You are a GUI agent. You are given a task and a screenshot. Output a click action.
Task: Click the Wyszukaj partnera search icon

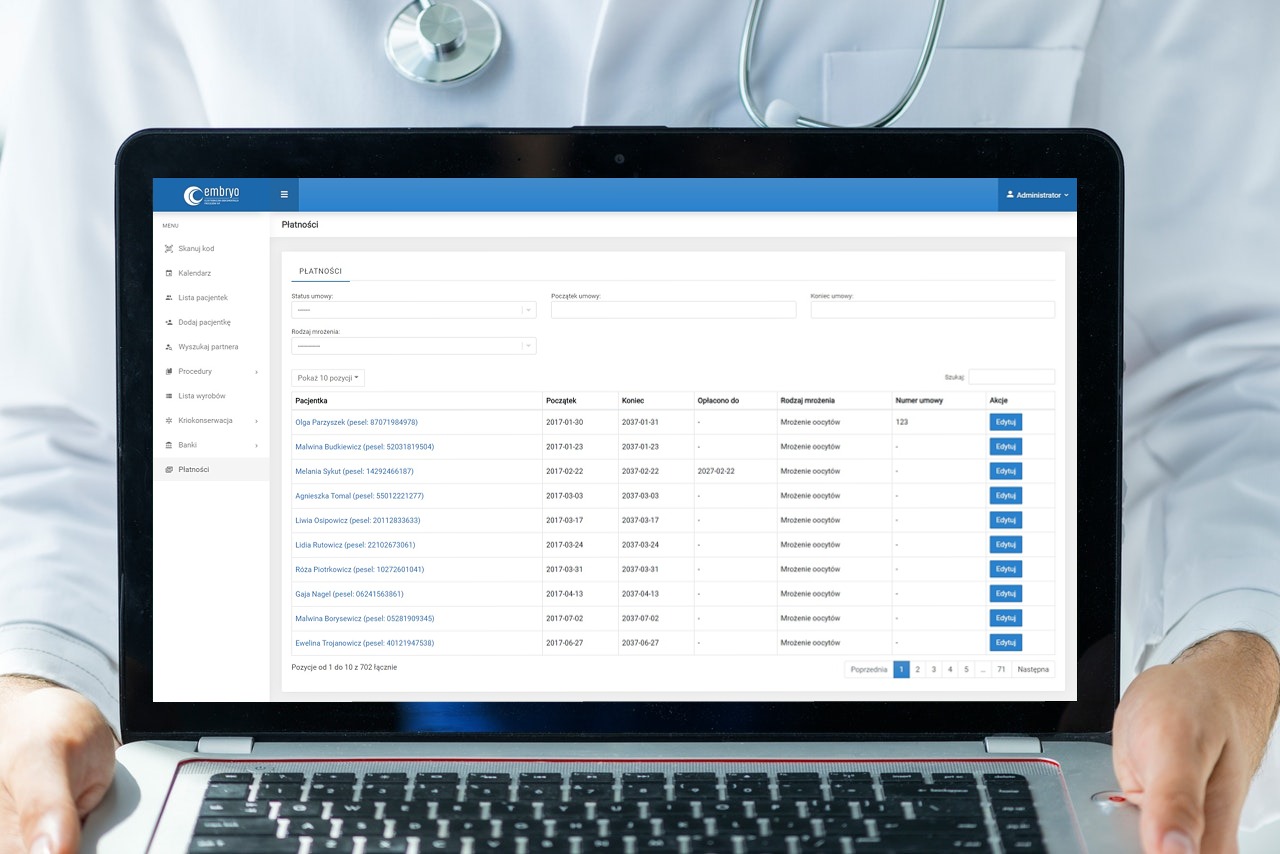pos(169,347)
